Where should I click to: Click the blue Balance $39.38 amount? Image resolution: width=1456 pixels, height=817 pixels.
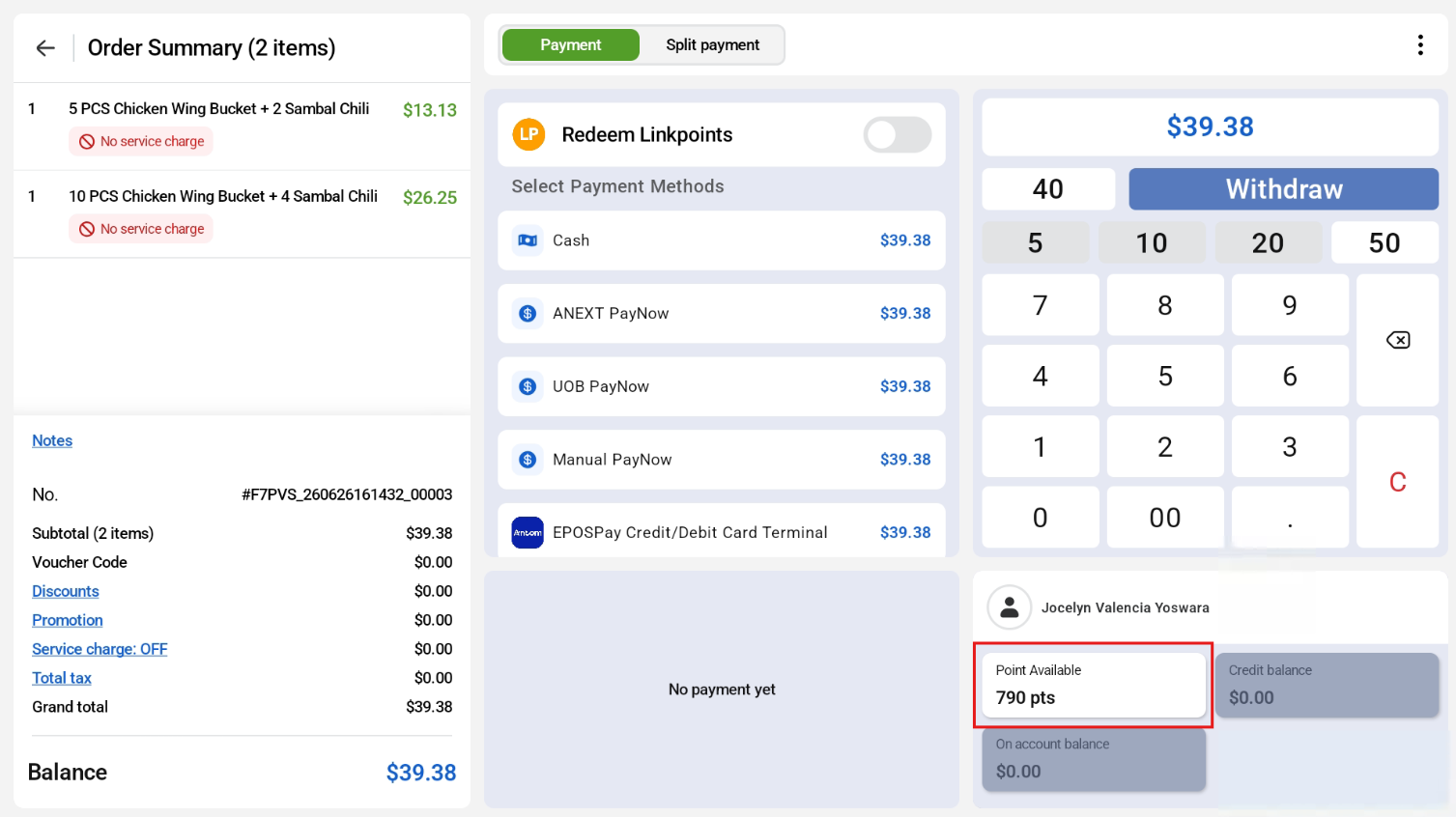click(421, 773)
